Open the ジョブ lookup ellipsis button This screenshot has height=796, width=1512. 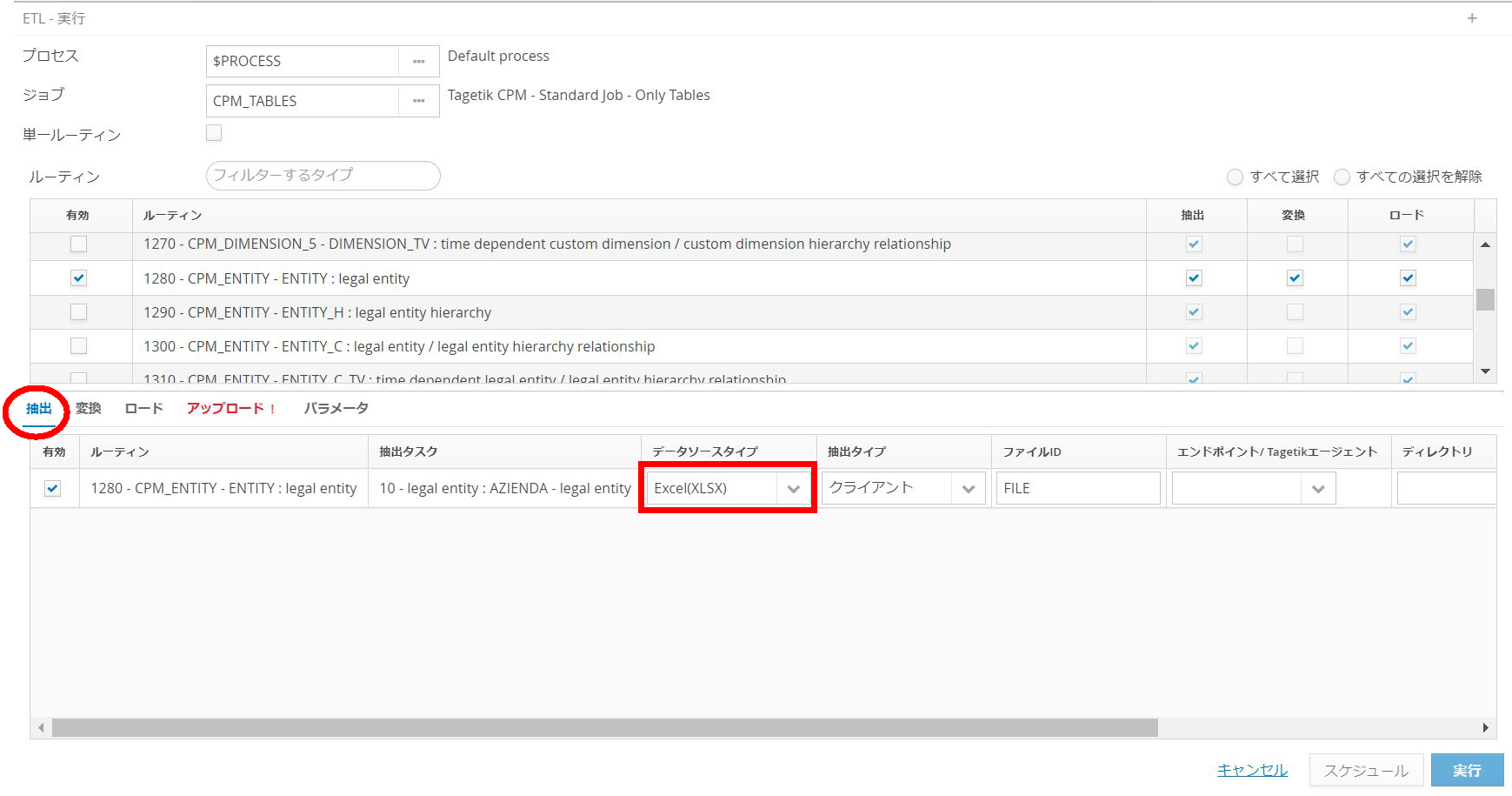(x=418, y=101)
